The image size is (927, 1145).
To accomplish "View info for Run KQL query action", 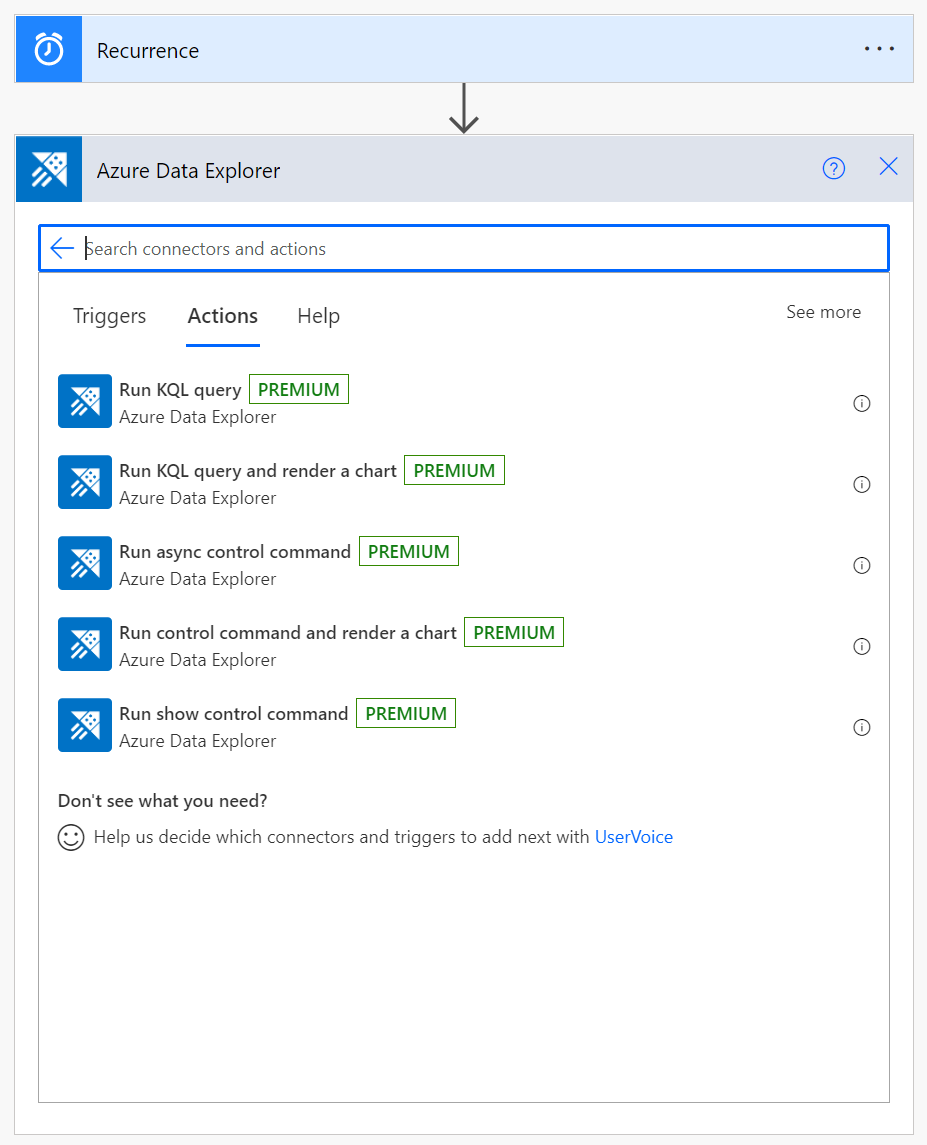I will tap(861, 403).
